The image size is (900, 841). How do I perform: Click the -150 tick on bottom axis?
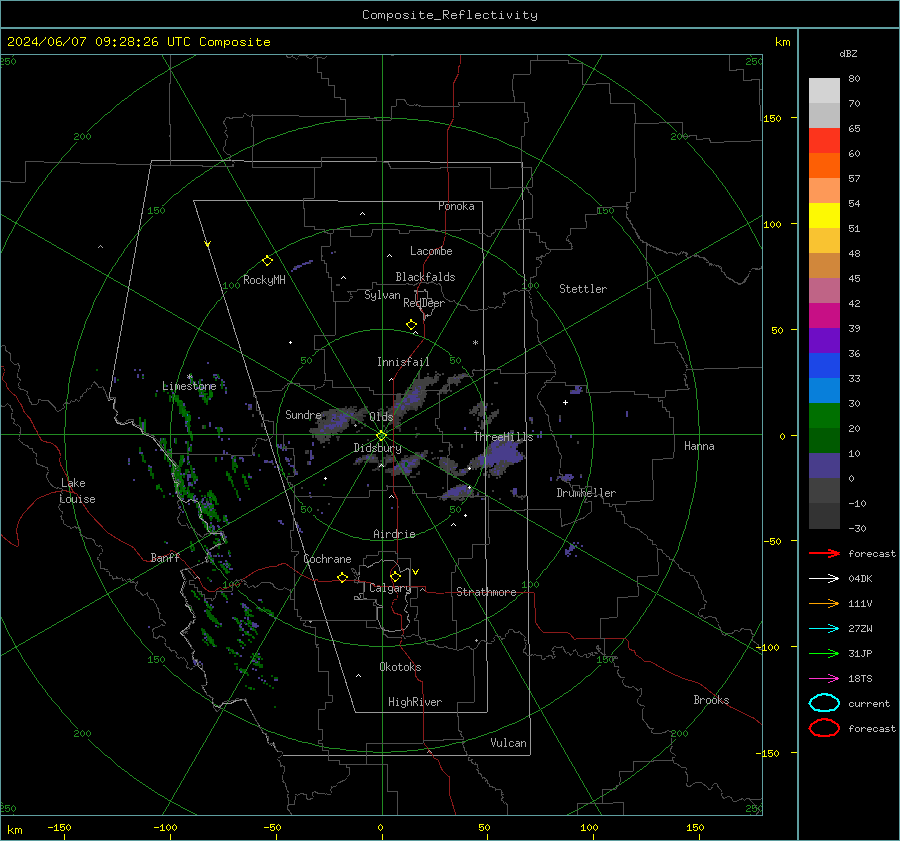pyautogui.click(x=59, y=827)
